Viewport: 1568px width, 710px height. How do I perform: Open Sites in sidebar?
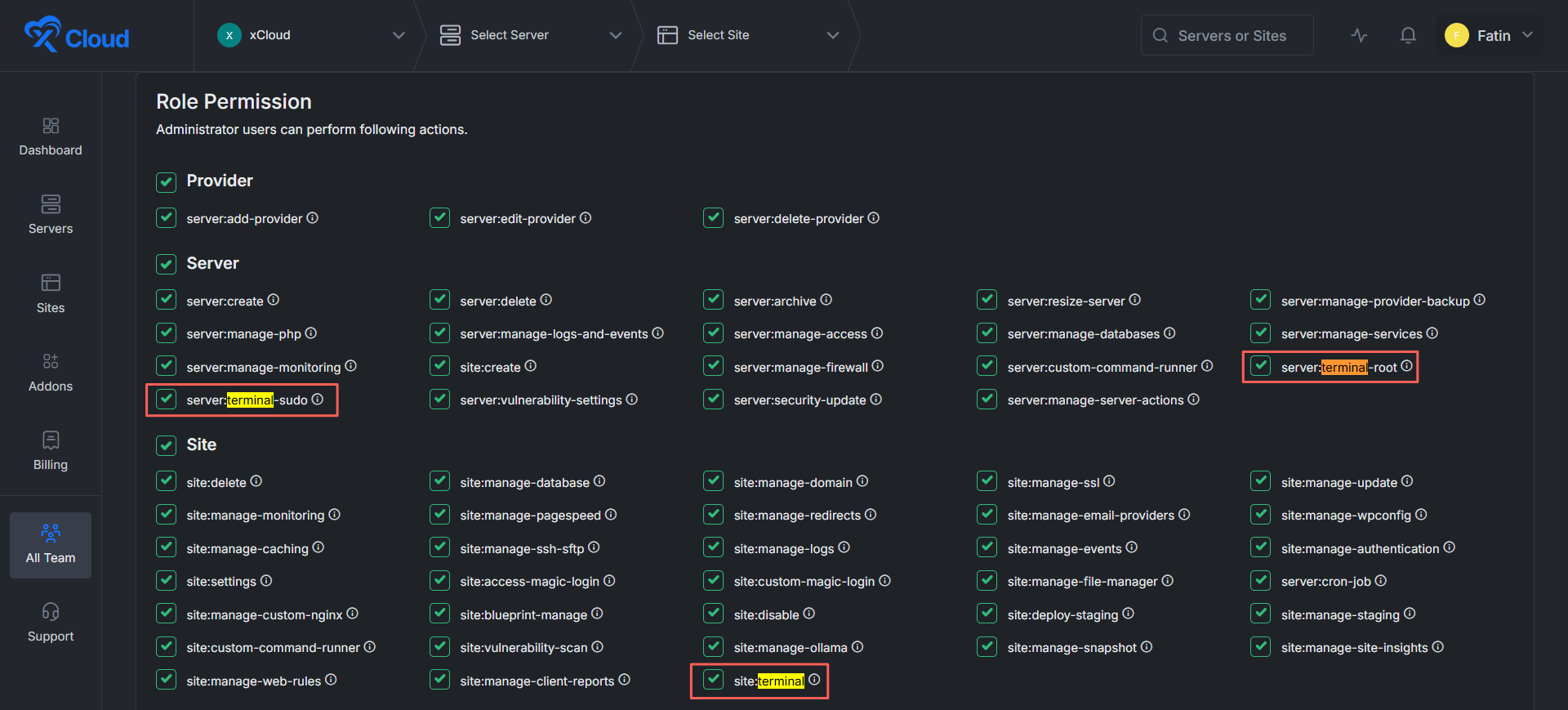click(51, 294)
